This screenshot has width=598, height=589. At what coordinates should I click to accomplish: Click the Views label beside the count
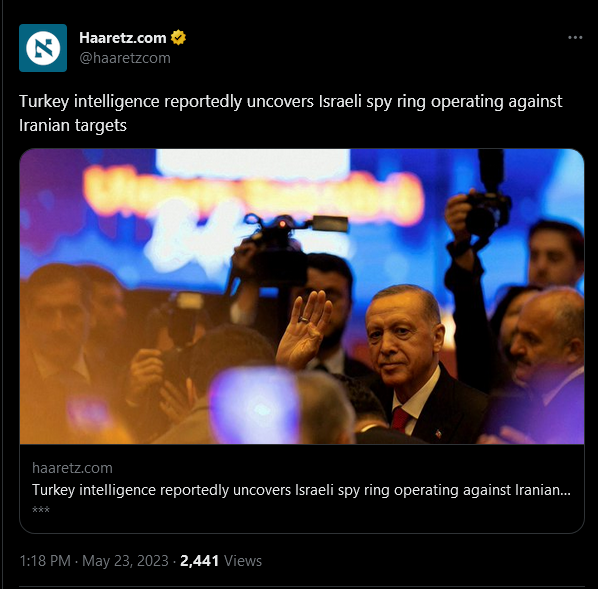[243, 561]
